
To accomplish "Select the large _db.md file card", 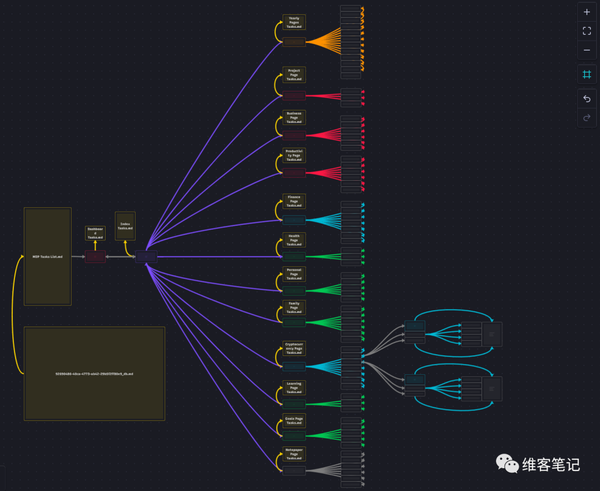I will (95, 374).
